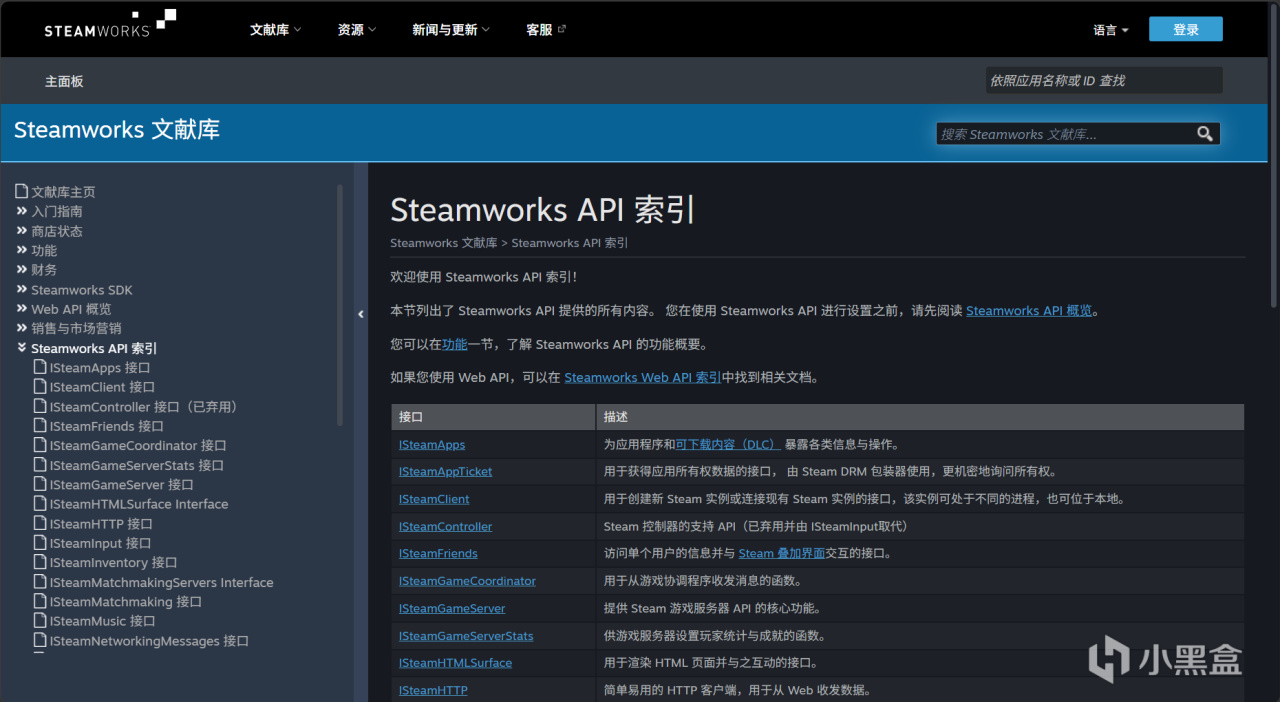This screenshot has height=702, width=1280.
Task: Click the page icon beside ISteamInventory 接口
Action: pyautogui.click(x=40, y=562)
